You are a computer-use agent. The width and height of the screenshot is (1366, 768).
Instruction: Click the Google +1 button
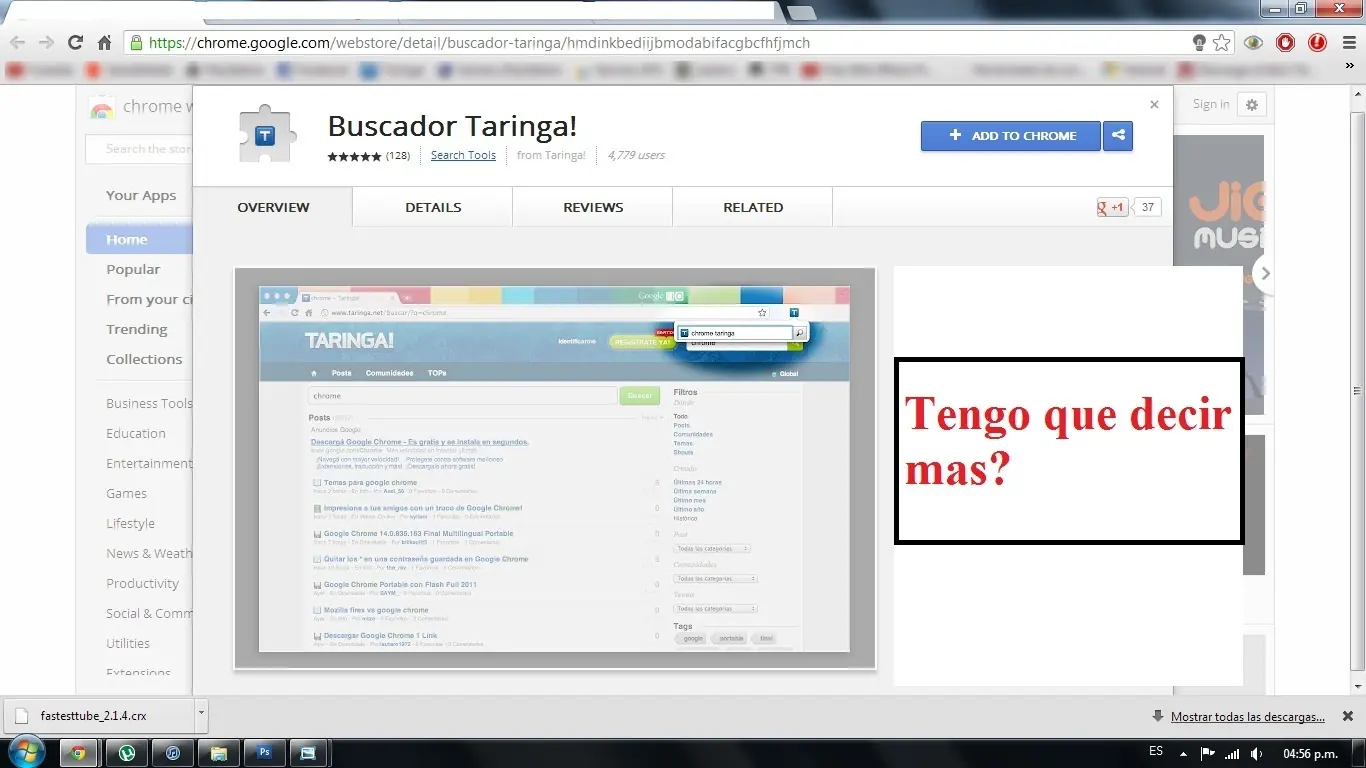1112,207
